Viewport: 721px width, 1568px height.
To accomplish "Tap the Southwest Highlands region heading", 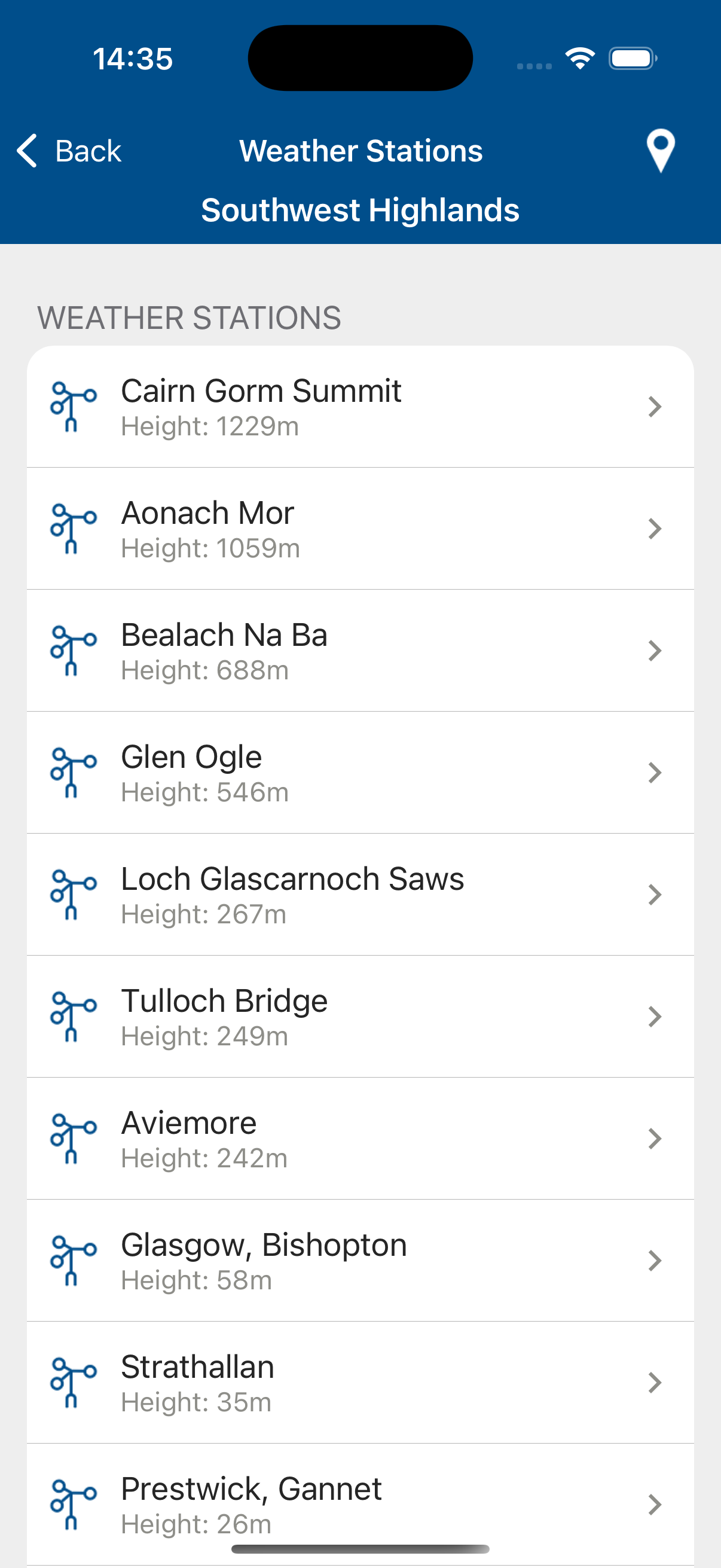I will coord(360,210).
